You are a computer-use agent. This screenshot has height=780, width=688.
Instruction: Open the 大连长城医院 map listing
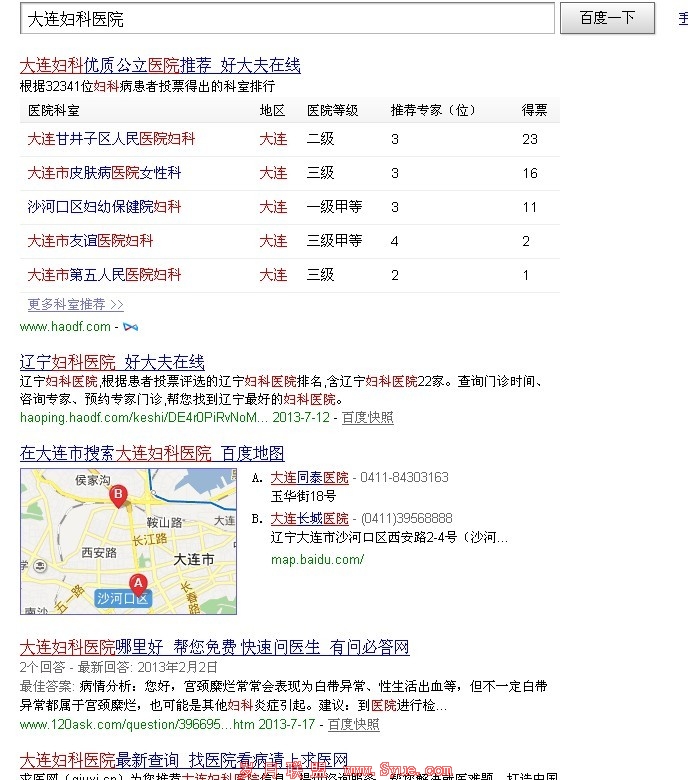point(309,518)
